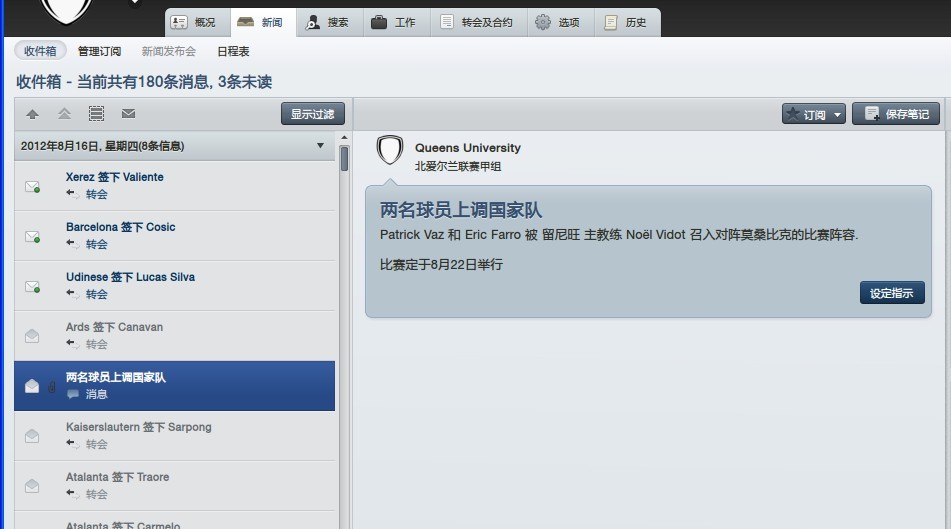Open the 订阅 dropdown menu
Viewport: 951px width, 529px height.
[x=814, y=114]
